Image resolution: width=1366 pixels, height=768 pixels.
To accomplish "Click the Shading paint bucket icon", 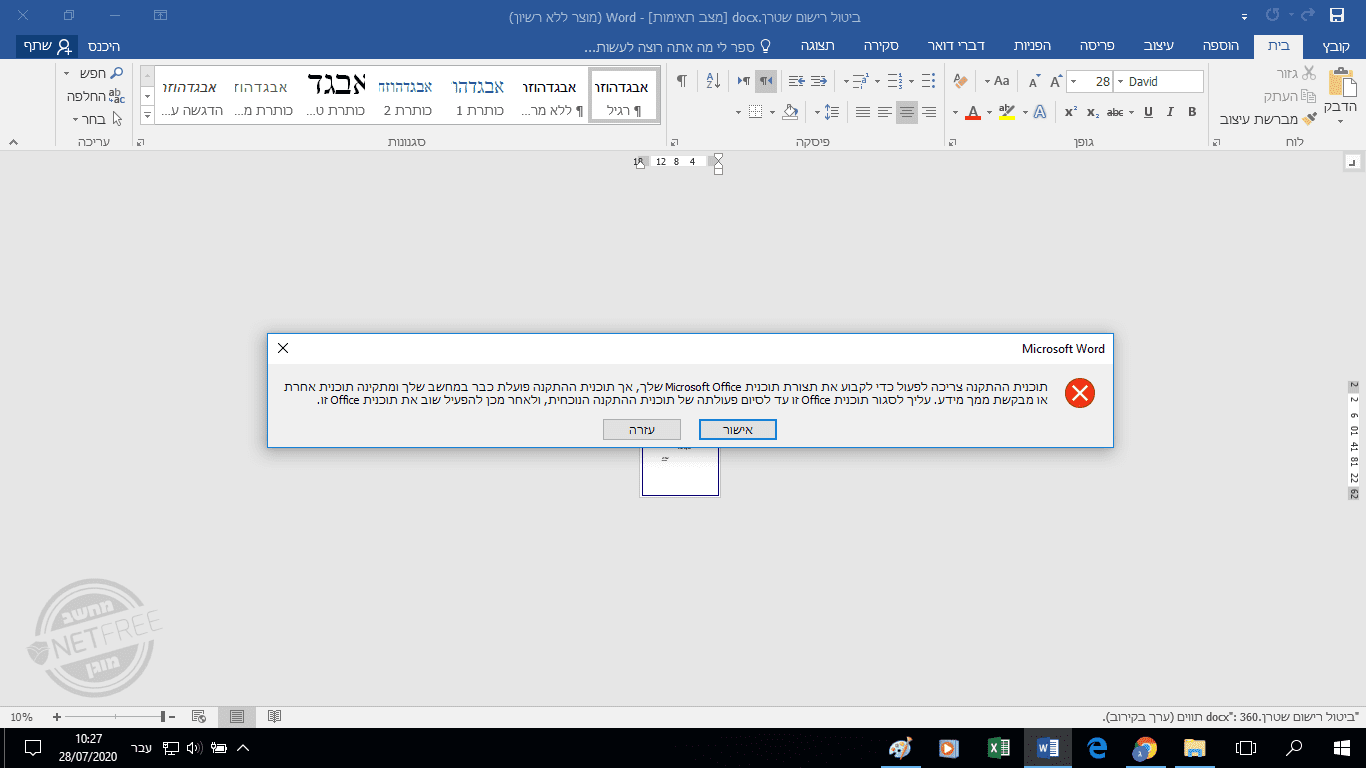I will (791, 112).
